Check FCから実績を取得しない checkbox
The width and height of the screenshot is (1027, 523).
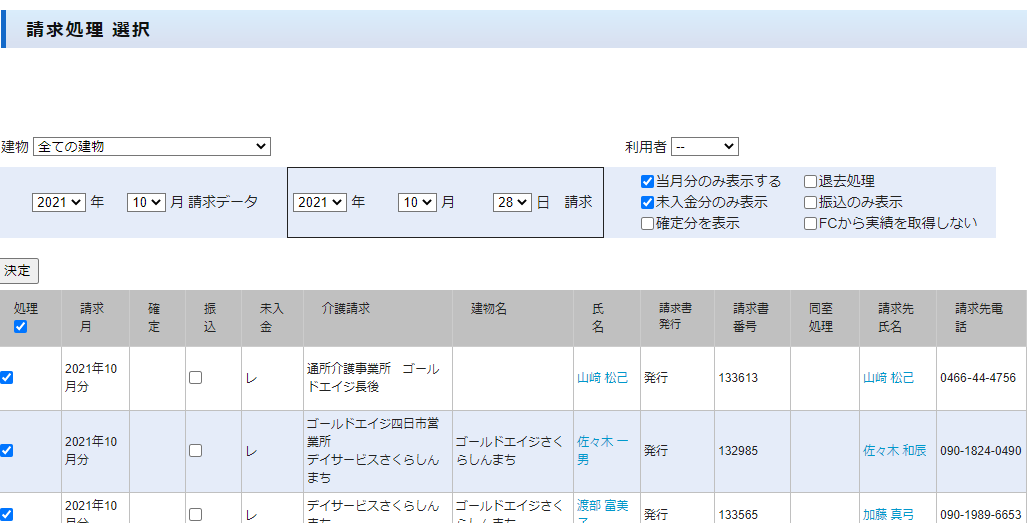click(811, 224)
